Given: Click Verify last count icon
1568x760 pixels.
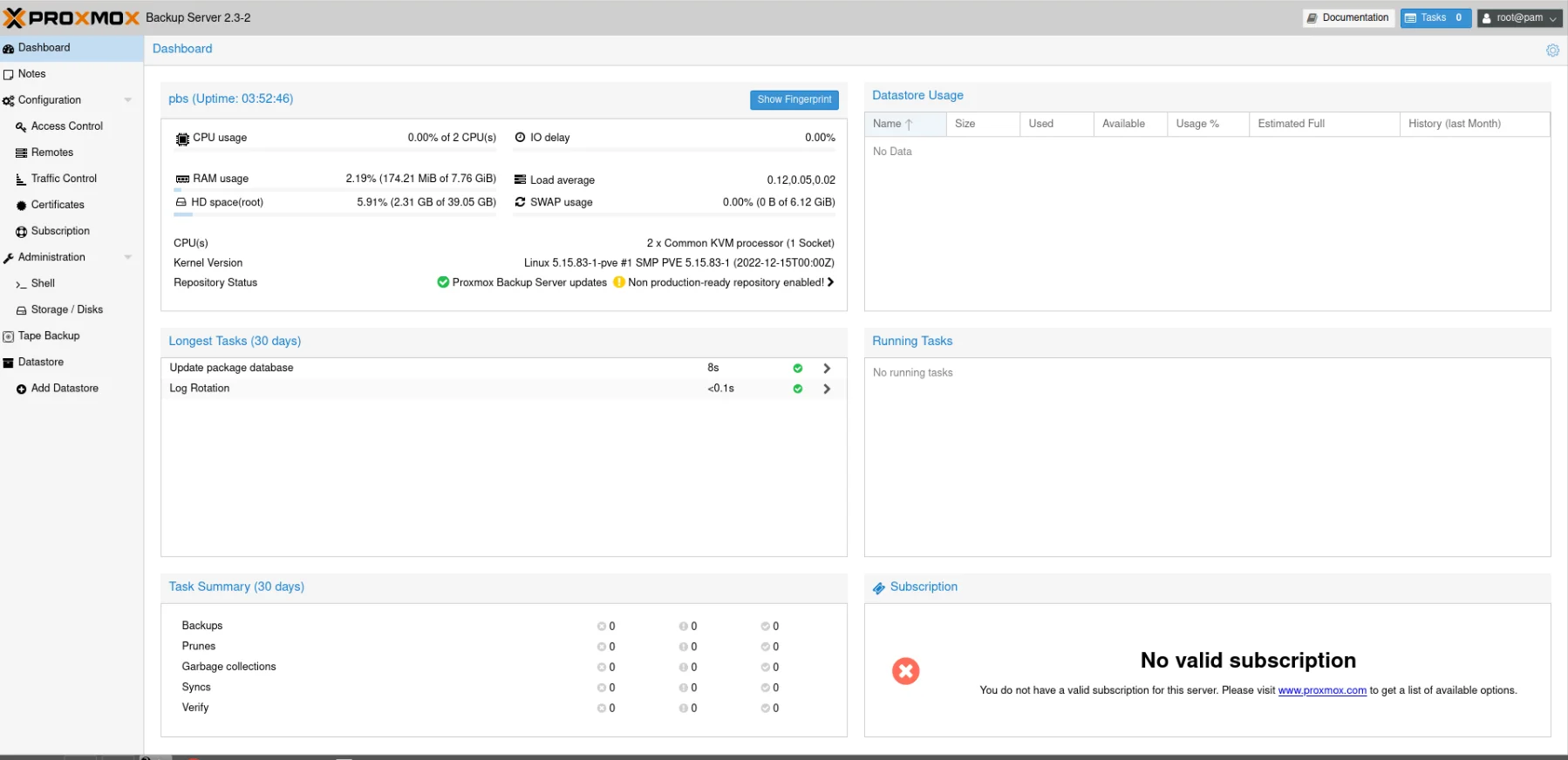Looking at the screenshot, I should 765,709.
